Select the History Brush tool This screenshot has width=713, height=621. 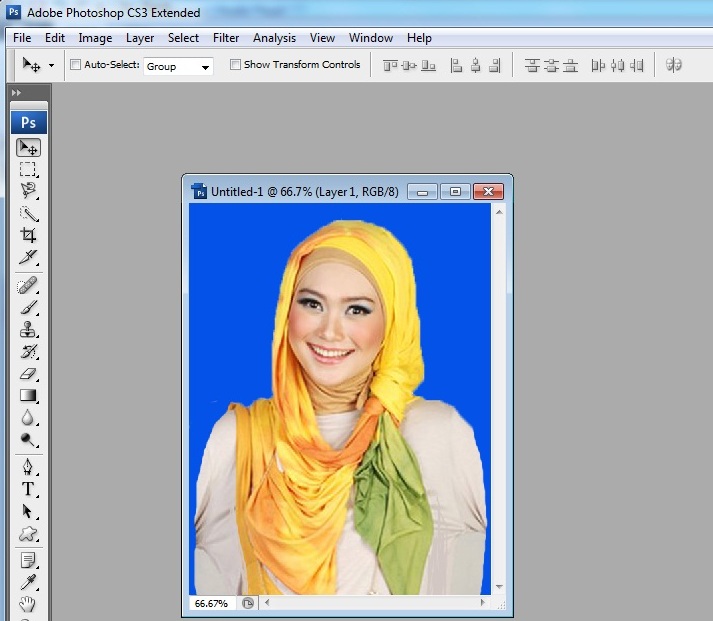pos(28,351)
